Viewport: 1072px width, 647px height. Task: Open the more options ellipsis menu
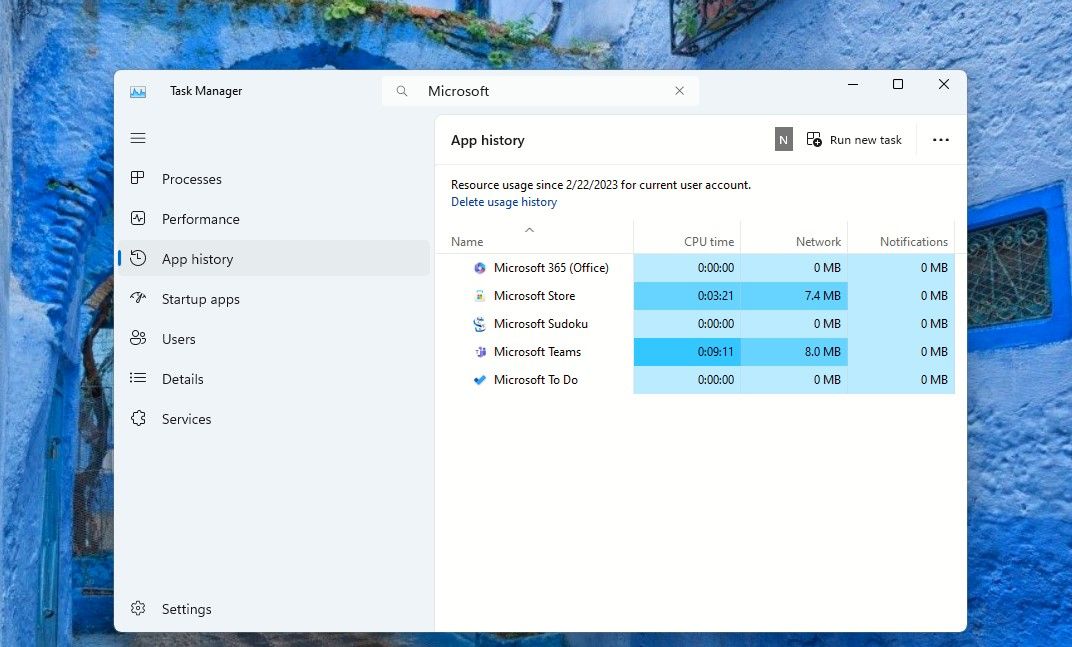[x=940, y=140]
